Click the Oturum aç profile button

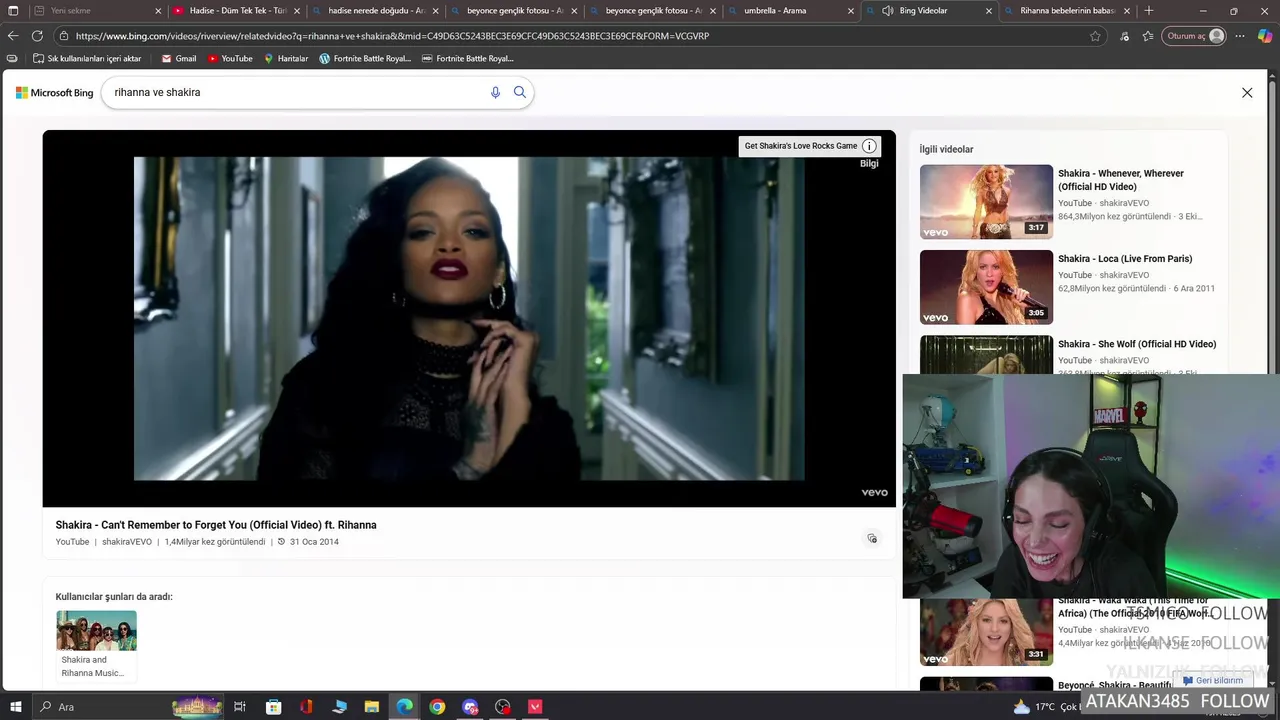tap(1194, 36)
